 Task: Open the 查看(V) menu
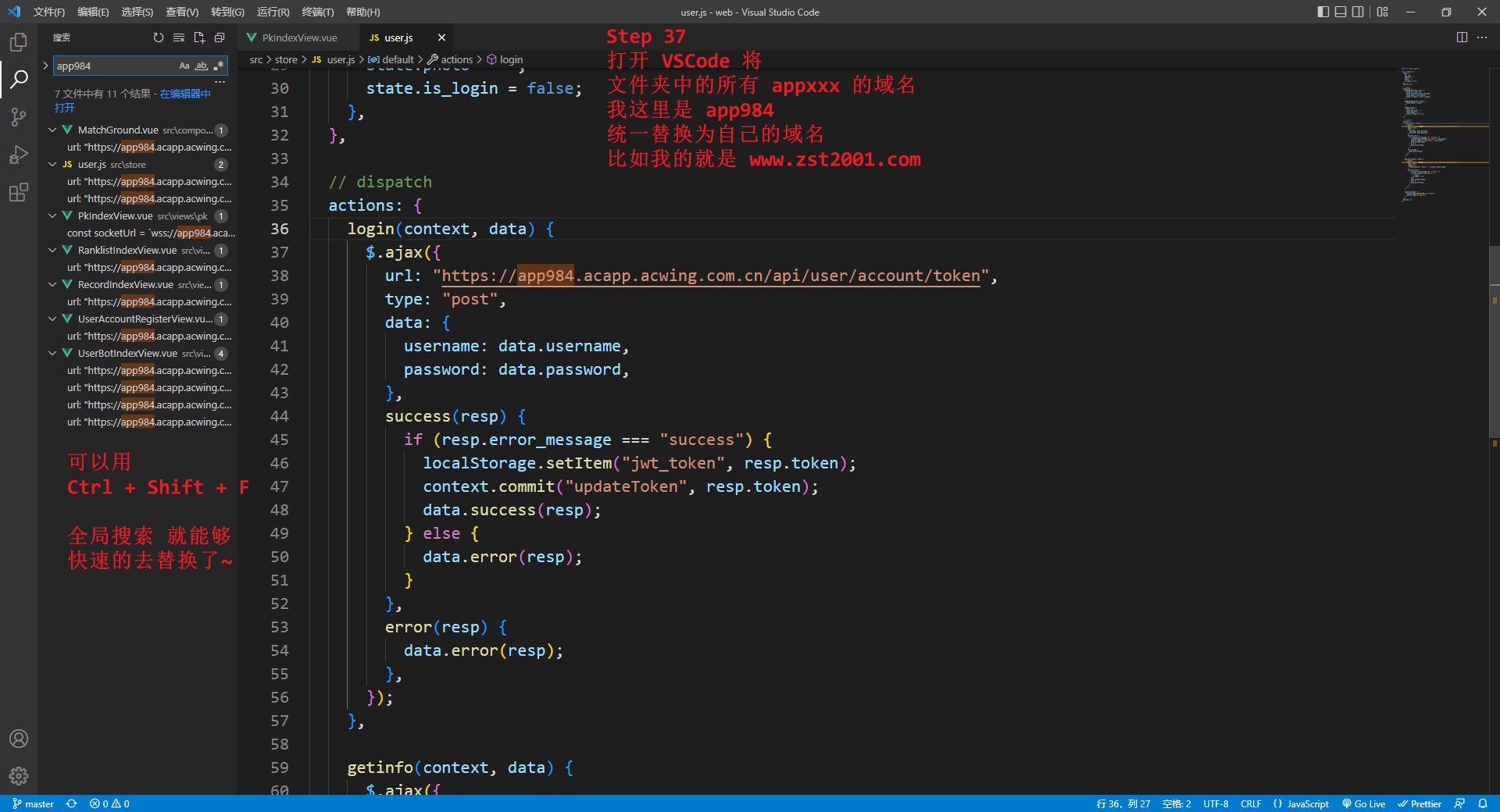(182, 12)
